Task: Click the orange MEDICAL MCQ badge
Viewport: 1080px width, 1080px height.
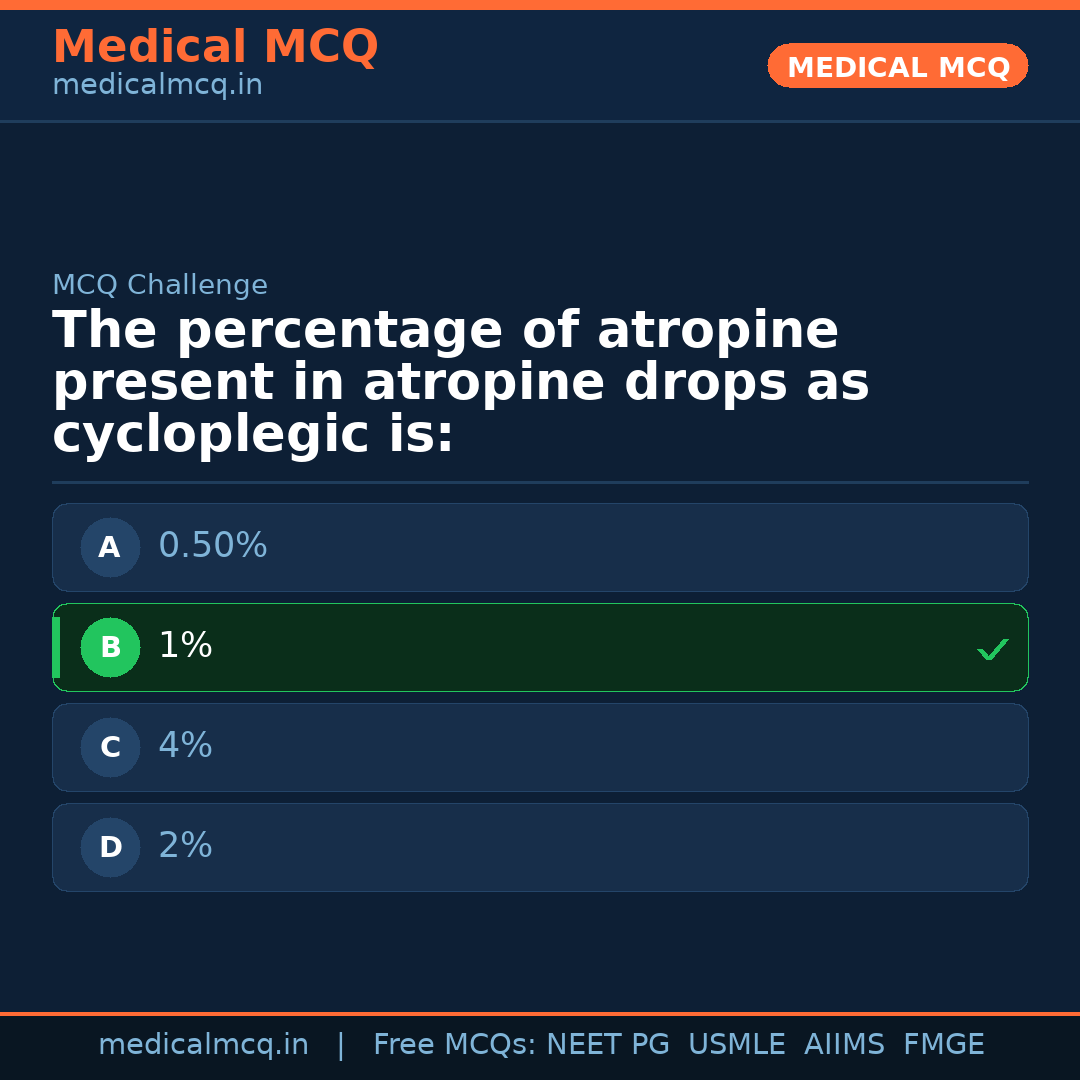Action: [897, 66]
